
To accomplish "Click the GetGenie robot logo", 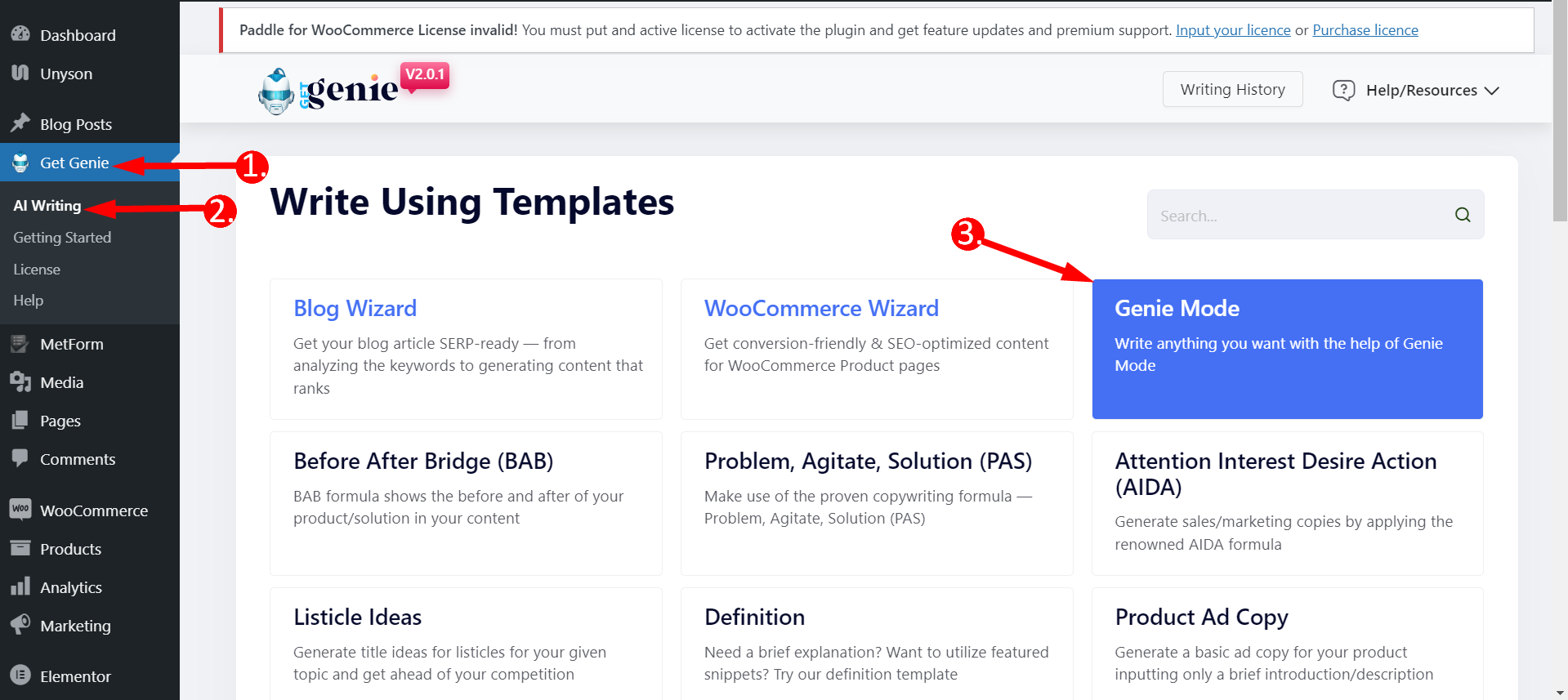I will point(276,91).
